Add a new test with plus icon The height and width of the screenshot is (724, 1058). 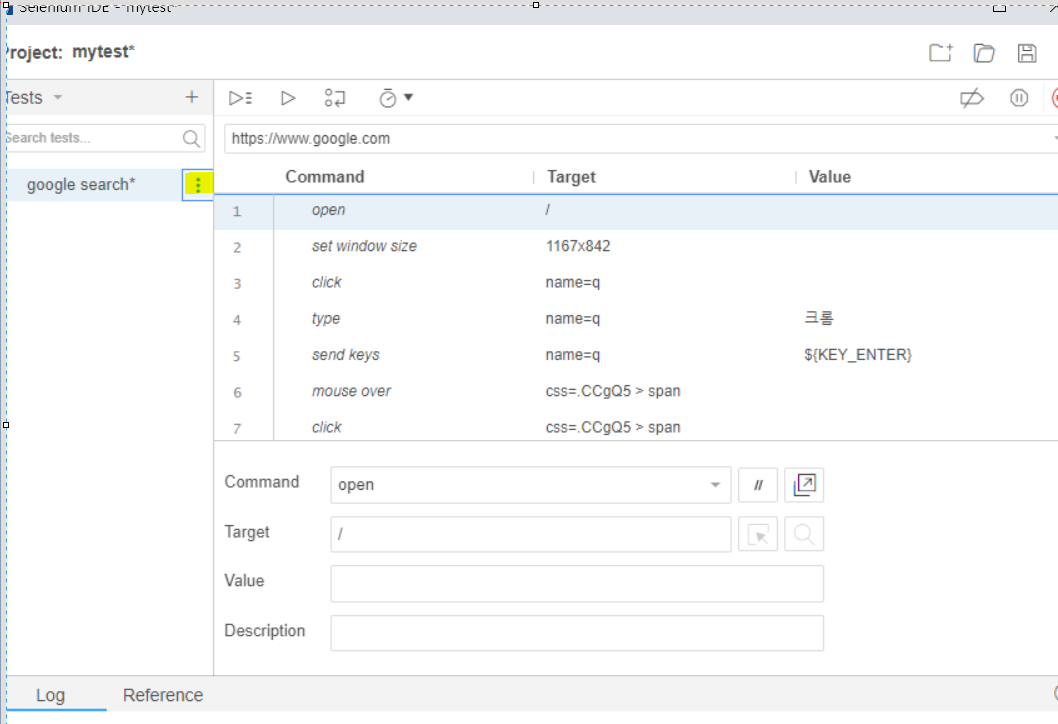192,97
